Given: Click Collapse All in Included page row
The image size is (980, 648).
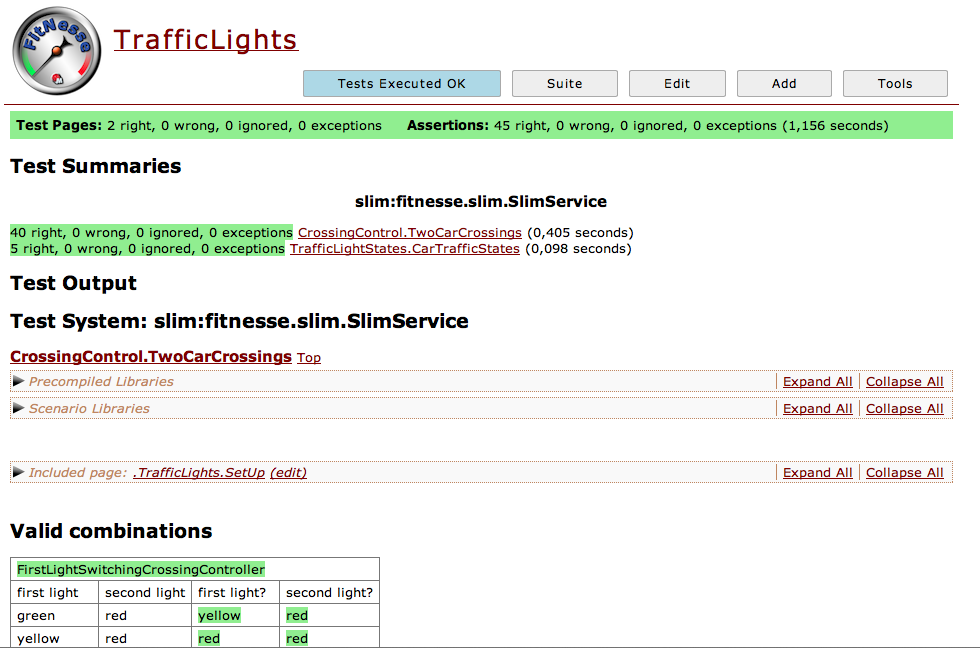Looking at the screenshot, I should pos(904,473).
